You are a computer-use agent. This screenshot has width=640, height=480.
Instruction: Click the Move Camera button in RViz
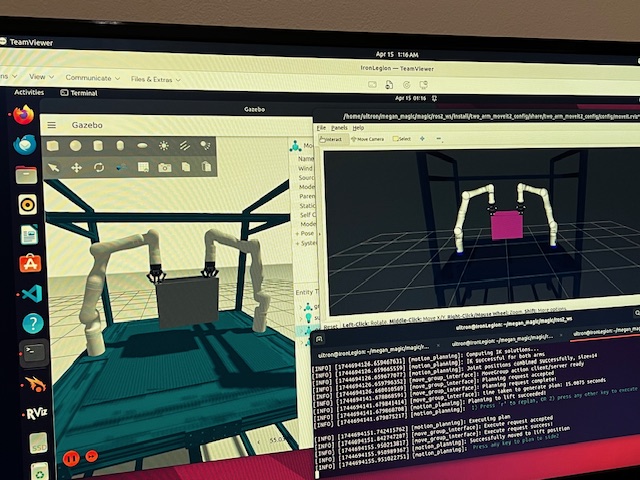click(x=368, y=139)
